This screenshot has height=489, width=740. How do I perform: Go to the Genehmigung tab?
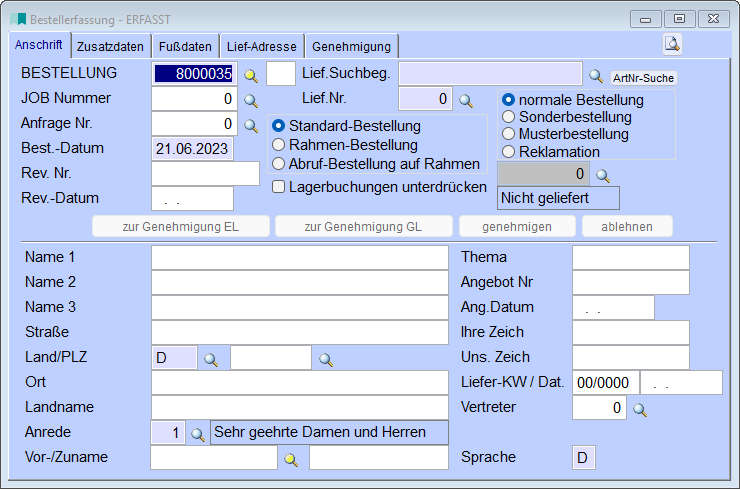(x=352, y=47)
